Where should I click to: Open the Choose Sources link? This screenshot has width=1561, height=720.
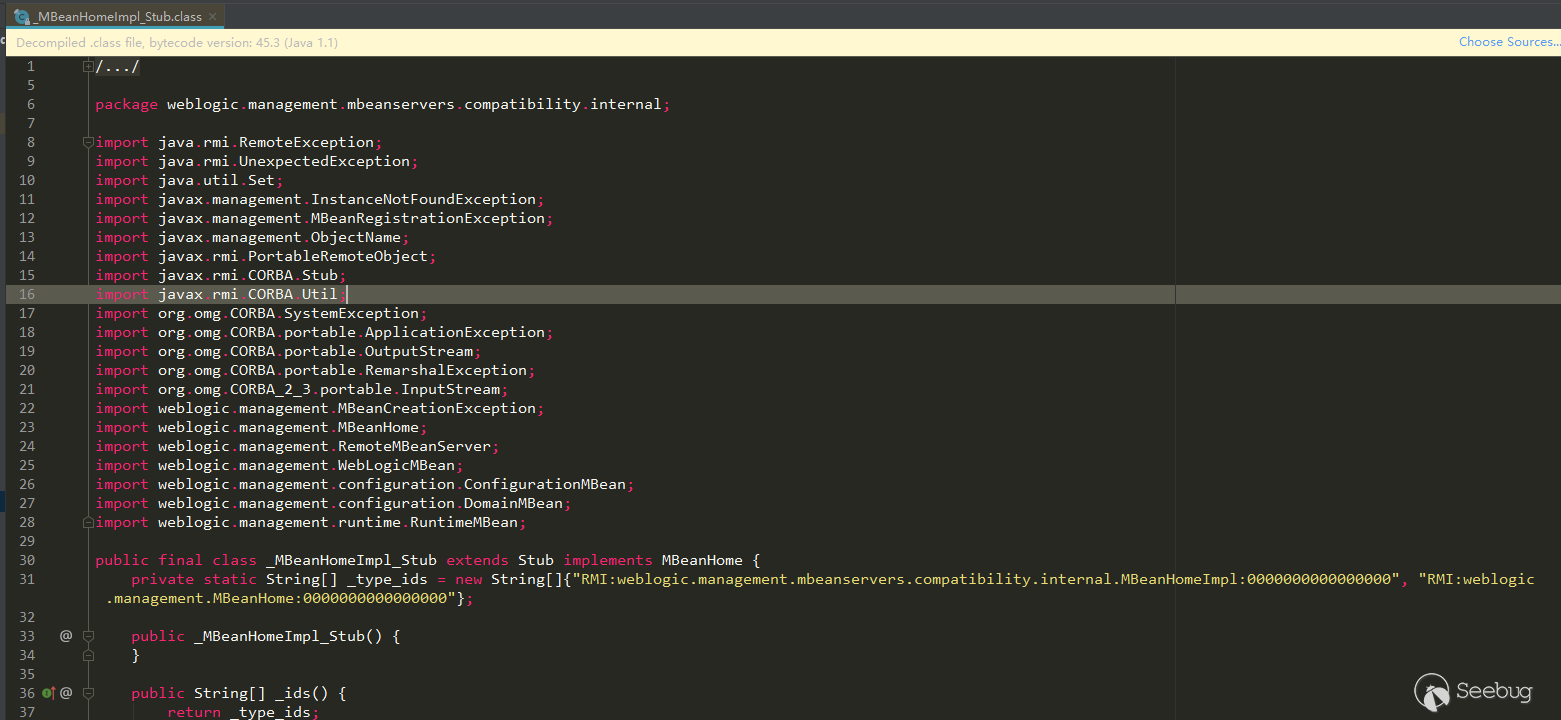tap(1509, 42)
